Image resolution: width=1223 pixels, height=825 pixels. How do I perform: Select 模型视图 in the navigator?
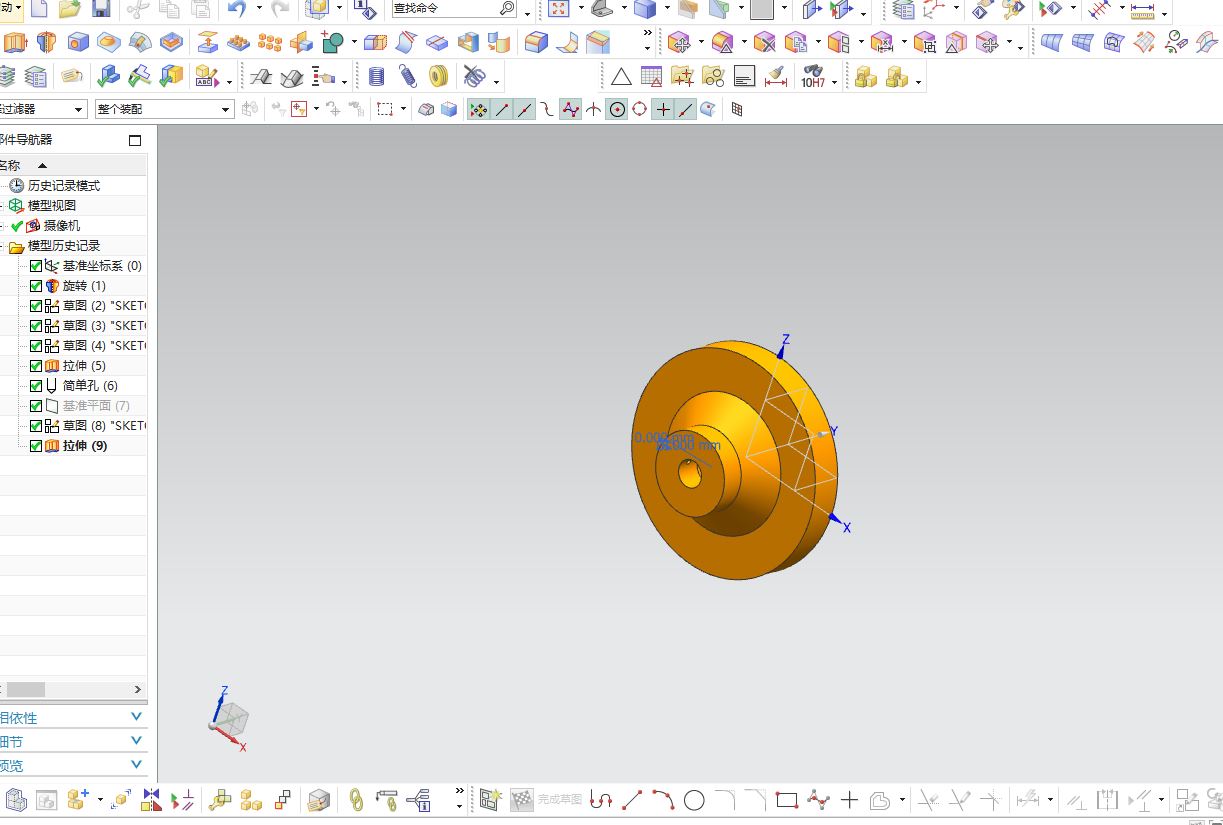[x=52, y=206]
